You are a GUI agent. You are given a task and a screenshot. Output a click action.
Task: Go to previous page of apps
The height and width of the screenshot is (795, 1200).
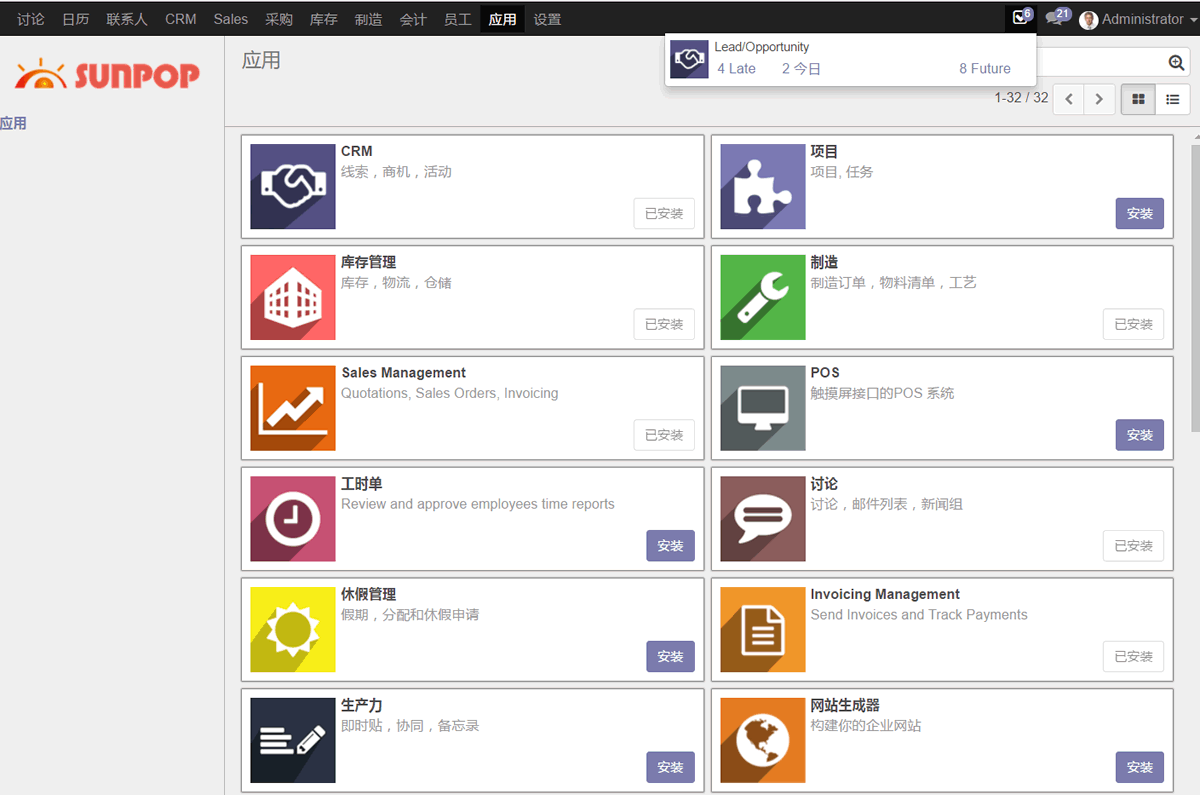(1069, 99)
